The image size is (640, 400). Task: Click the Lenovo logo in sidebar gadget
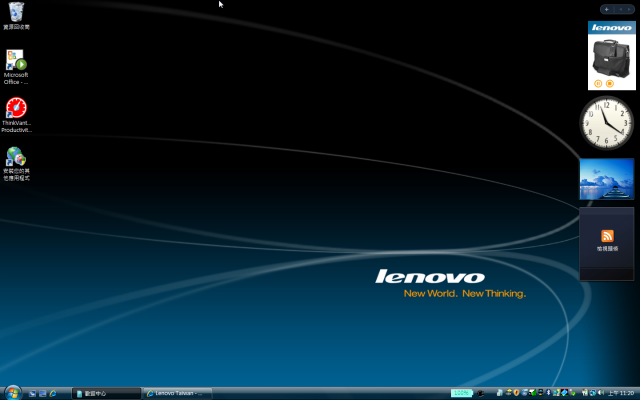coord(611,27)
